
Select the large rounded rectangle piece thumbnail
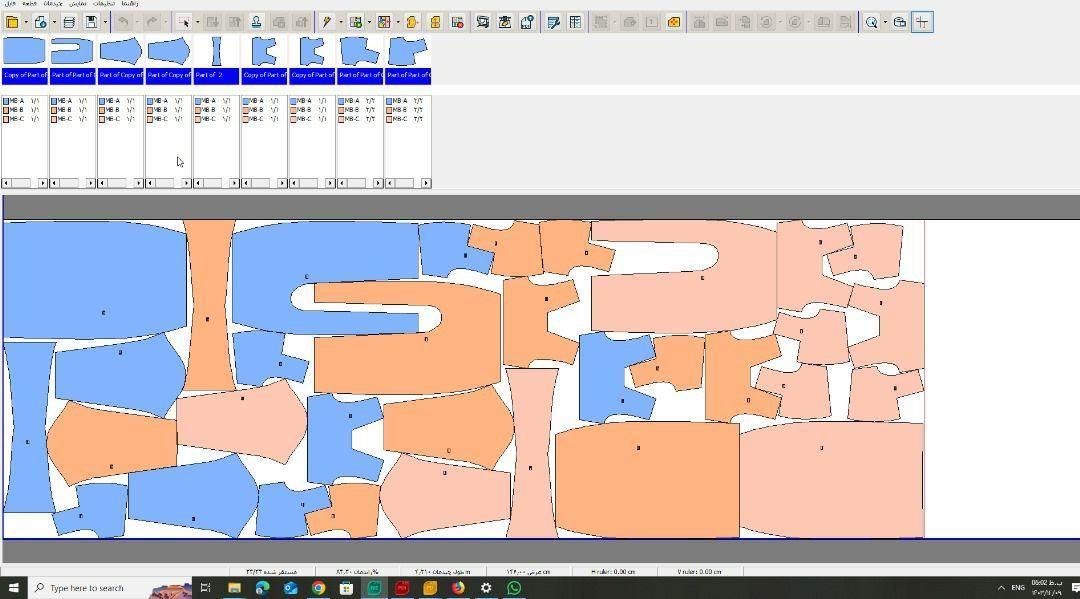point(25,60)
